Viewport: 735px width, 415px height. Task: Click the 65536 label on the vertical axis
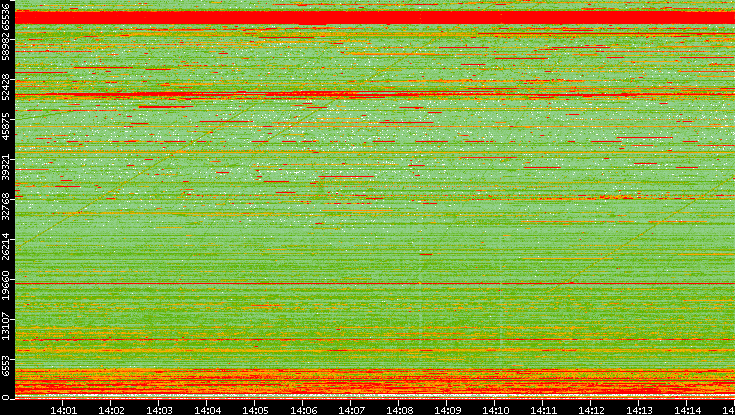point(7,20)
